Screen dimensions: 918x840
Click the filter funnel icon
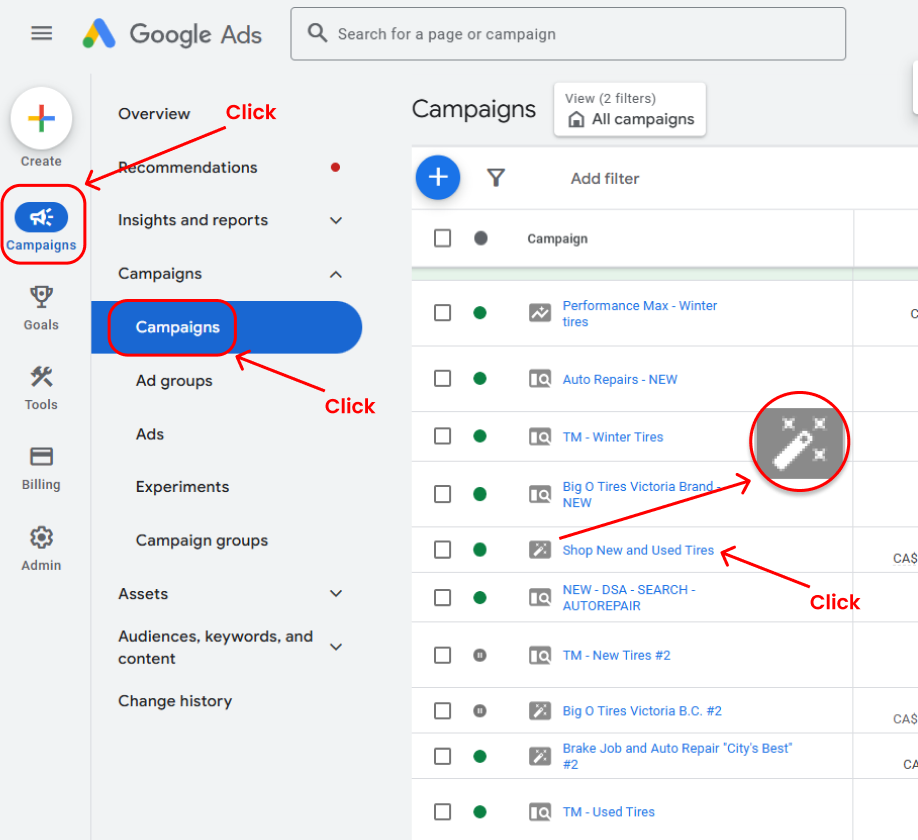click(495, 178)
